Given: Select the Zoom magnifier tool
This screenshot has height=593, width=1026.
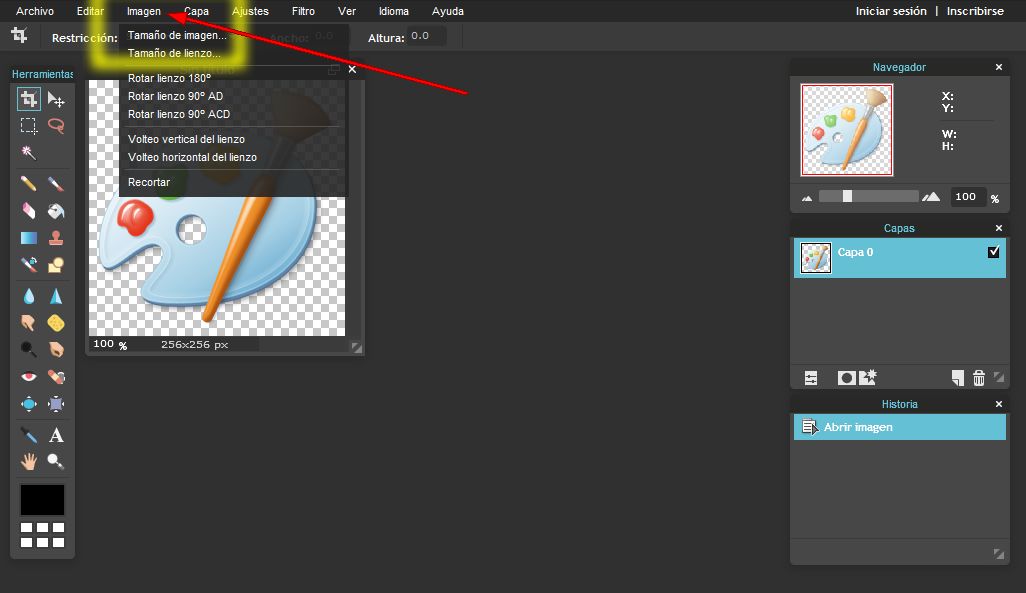Looking at the screenshot, I should [x=56, y=461].
